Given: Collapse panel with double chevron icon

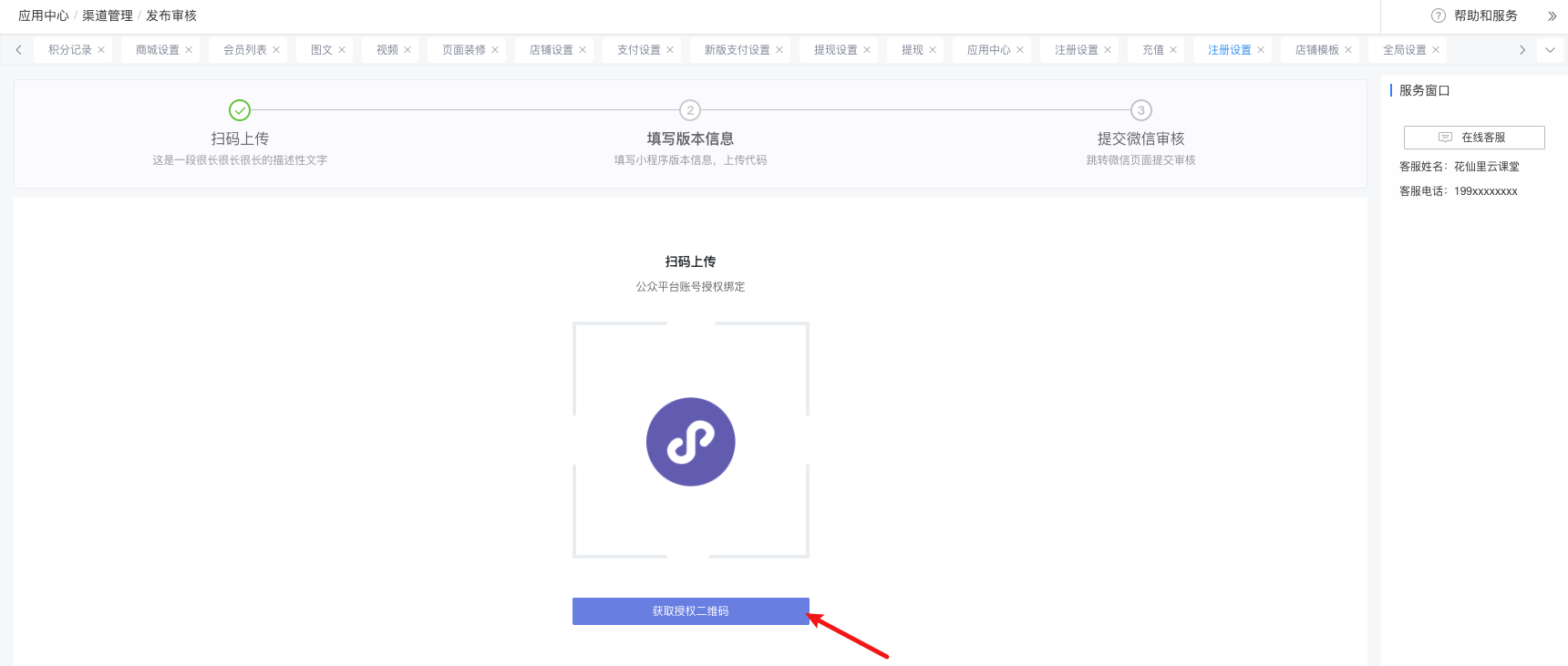Looking at the screenshot, I should click(x=1552, y=15).
